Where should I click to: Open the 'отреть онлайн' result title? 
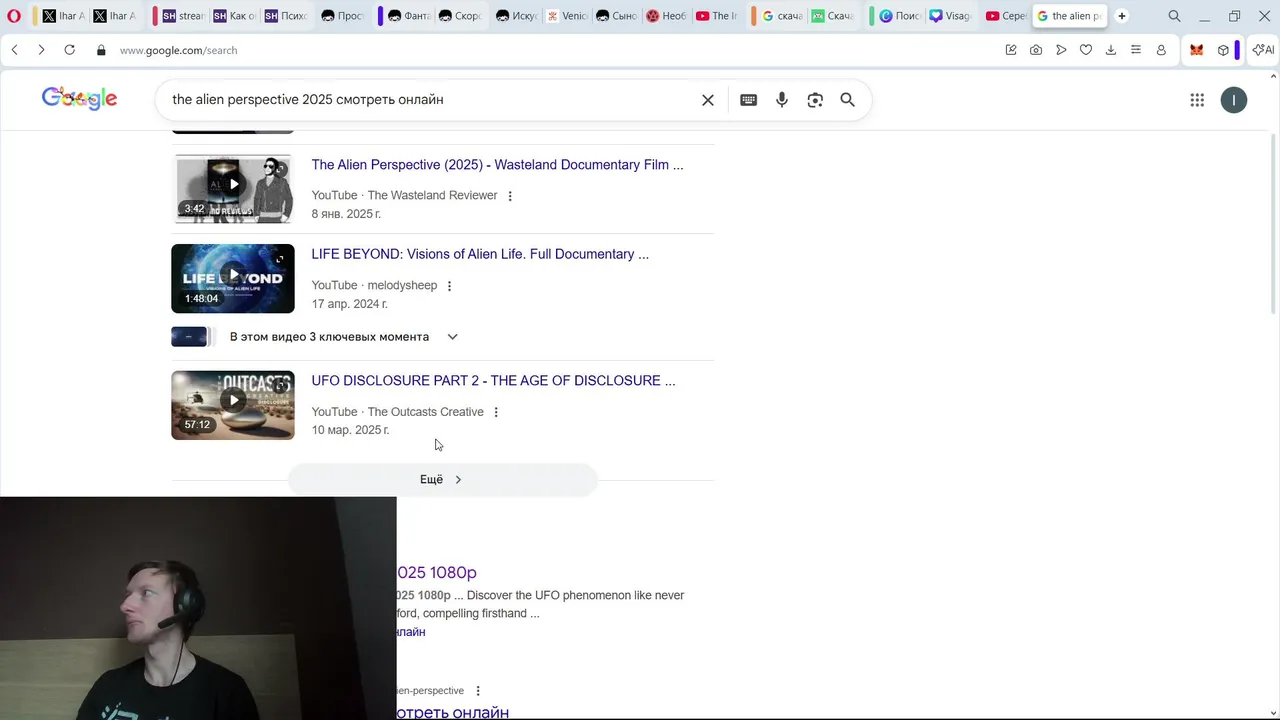click(453, 712)
